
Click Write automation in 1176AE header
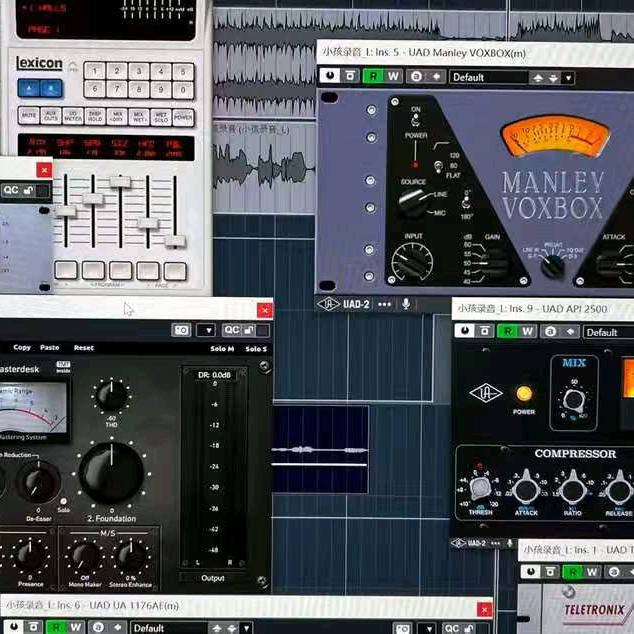point(76,627)
